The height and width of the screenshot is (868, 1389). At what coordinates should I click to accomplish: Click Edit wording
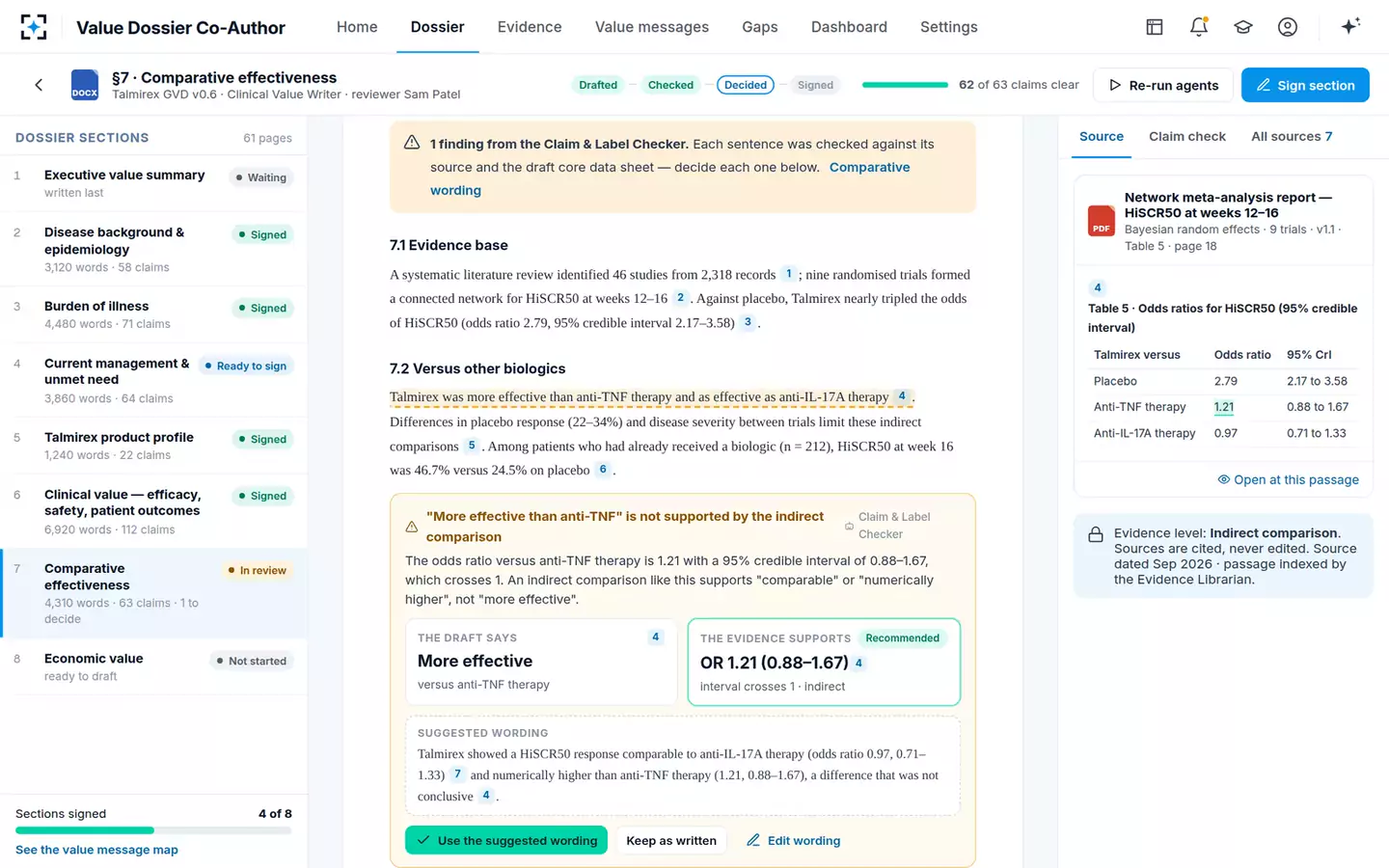pos(793,841)
